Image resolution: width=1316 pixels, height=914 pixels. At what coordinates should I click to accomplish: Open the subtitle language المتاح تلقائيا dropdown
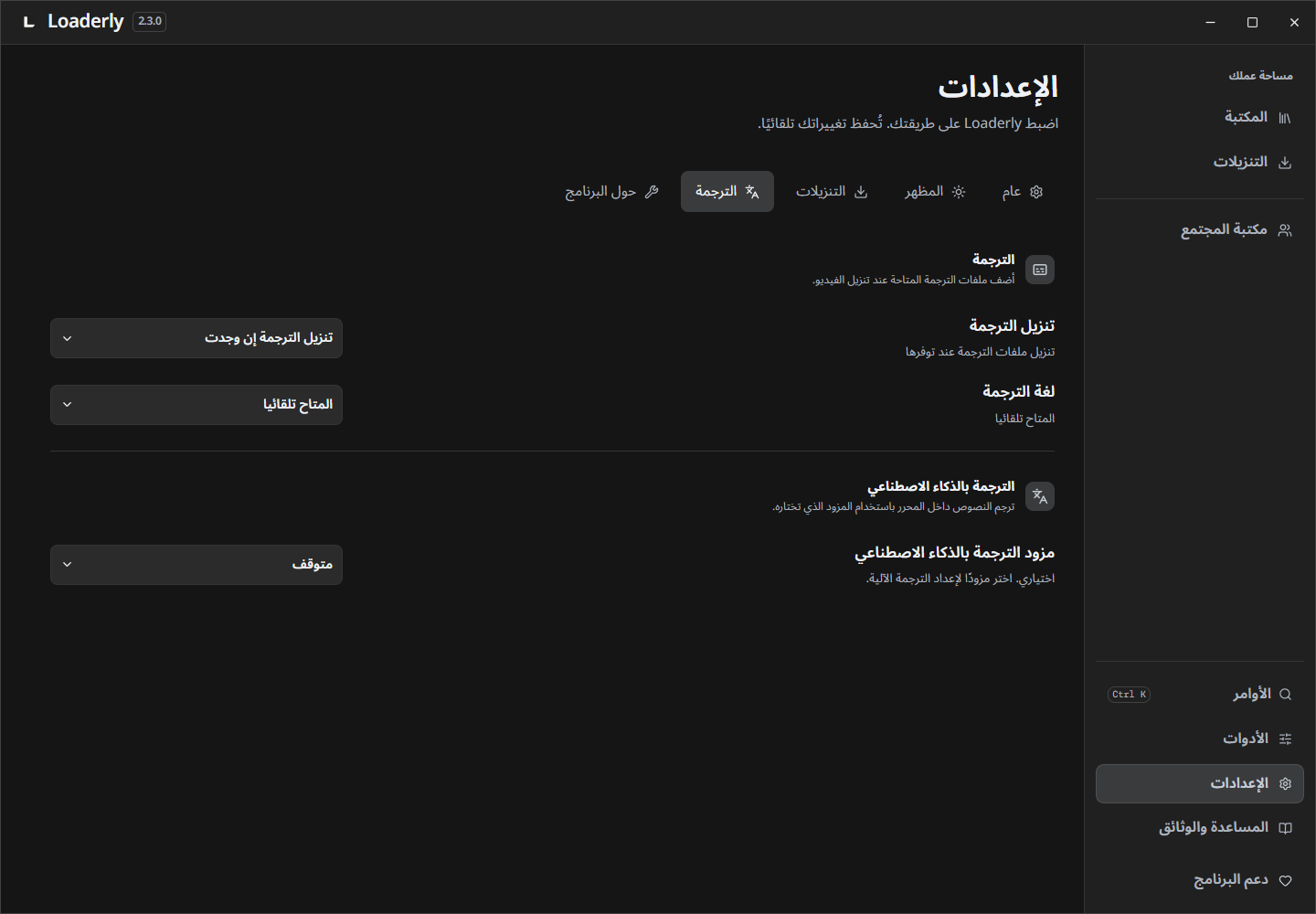196,405
